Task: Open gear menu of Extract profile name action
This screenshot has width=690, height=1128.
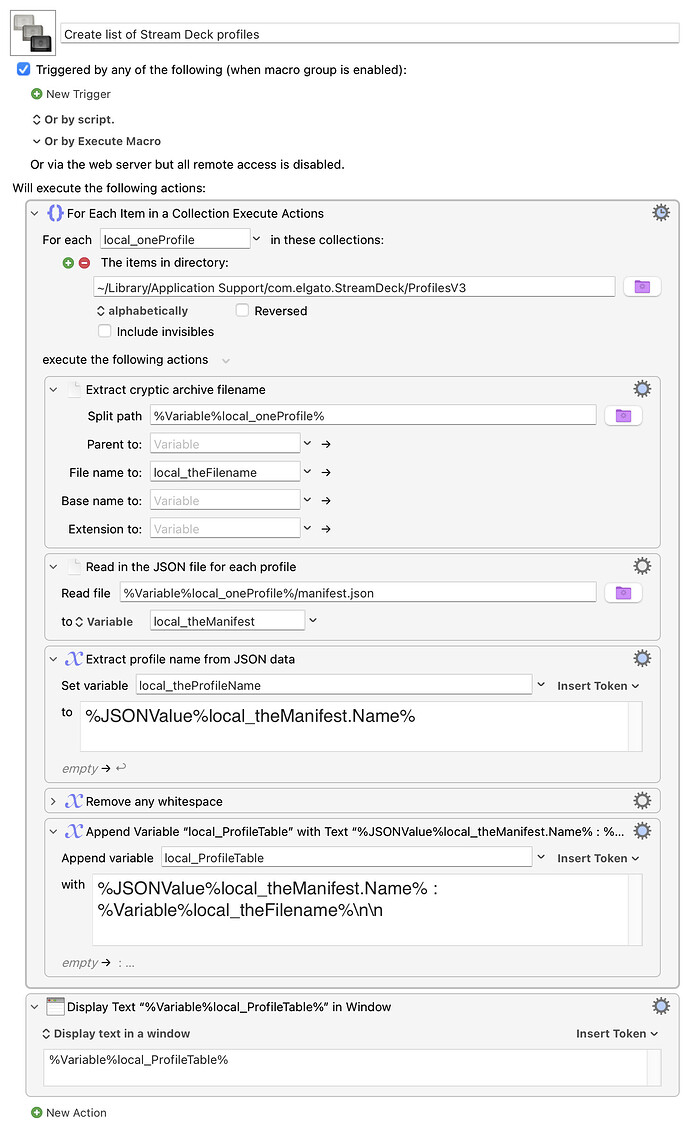Action: coord(642,658)
